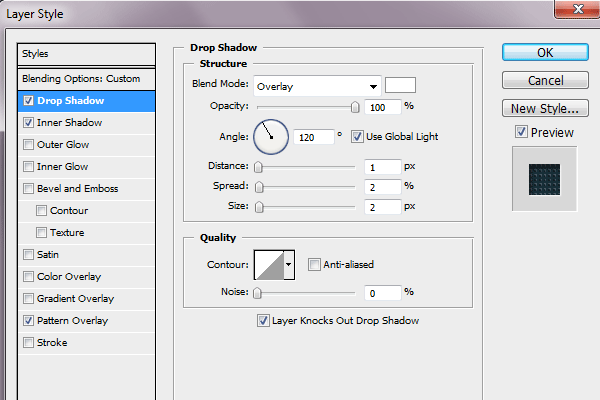
Task: Toggle the Preview checkbox
Action: (520, 132)
